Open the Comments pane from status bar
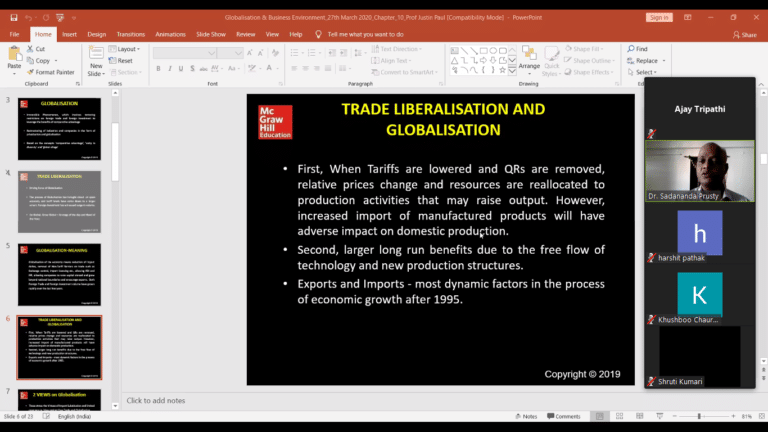 (563, 416)
